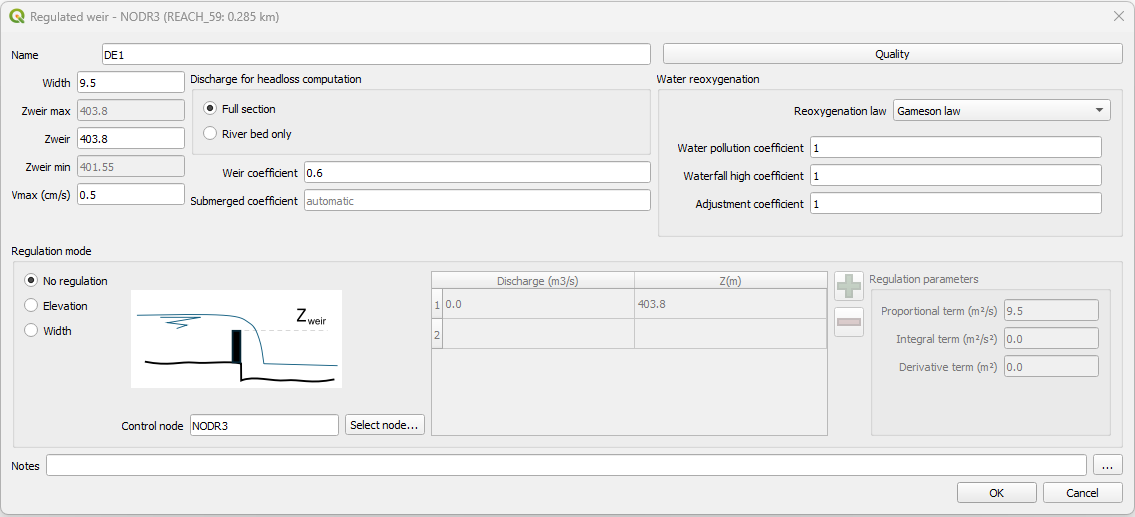1135x517 pixels.
Task: Close the Regulated weir dialog window
Action: (x=1118, y=16)
